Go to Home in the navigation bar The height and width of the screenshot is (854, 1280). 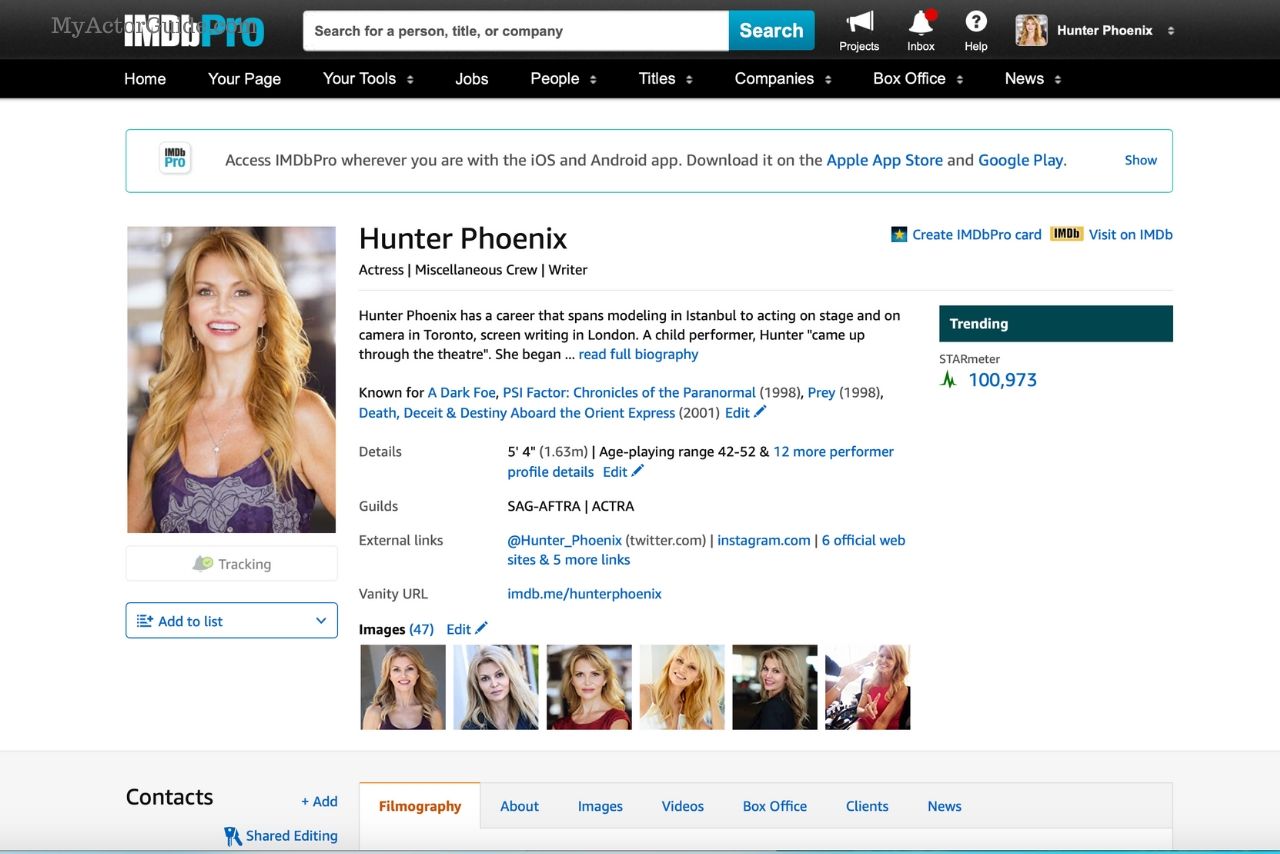[x=145, y=79]
